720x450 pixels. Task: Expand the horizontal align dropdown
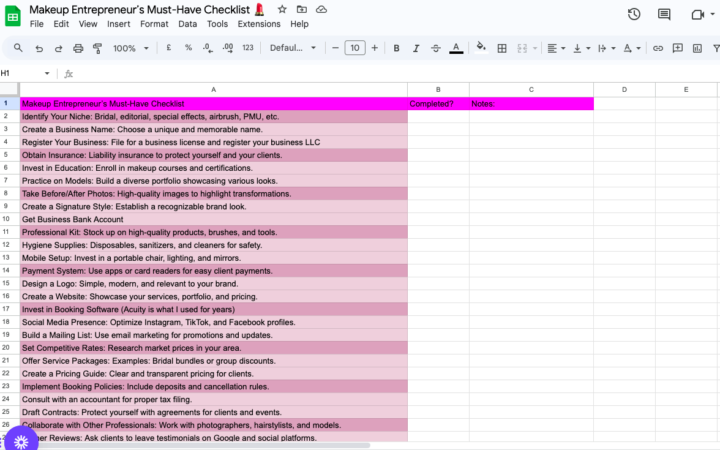[x=554, y=48]
